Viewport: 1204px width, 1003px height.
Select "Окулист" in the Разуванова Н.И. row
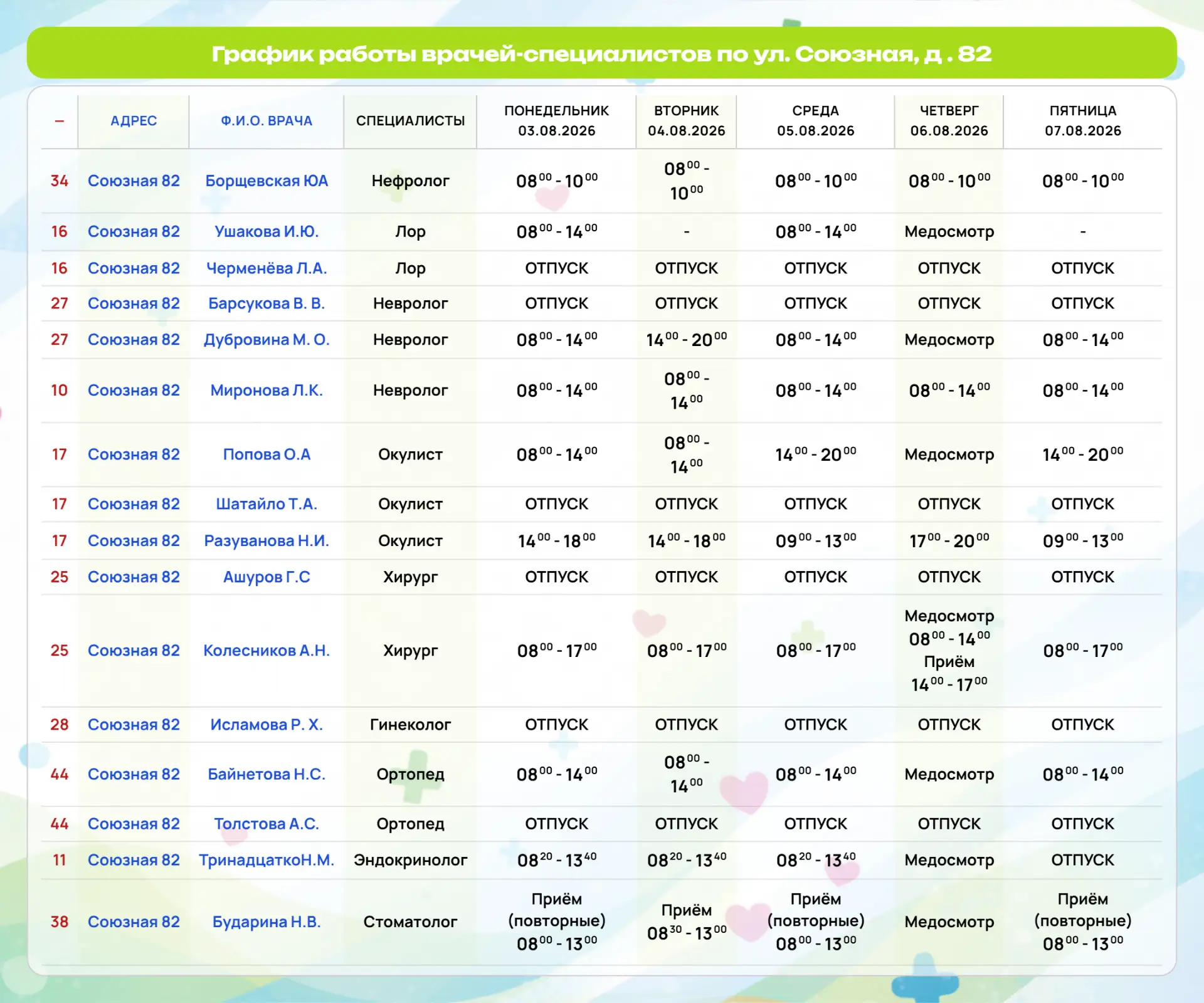pos(411,540)
